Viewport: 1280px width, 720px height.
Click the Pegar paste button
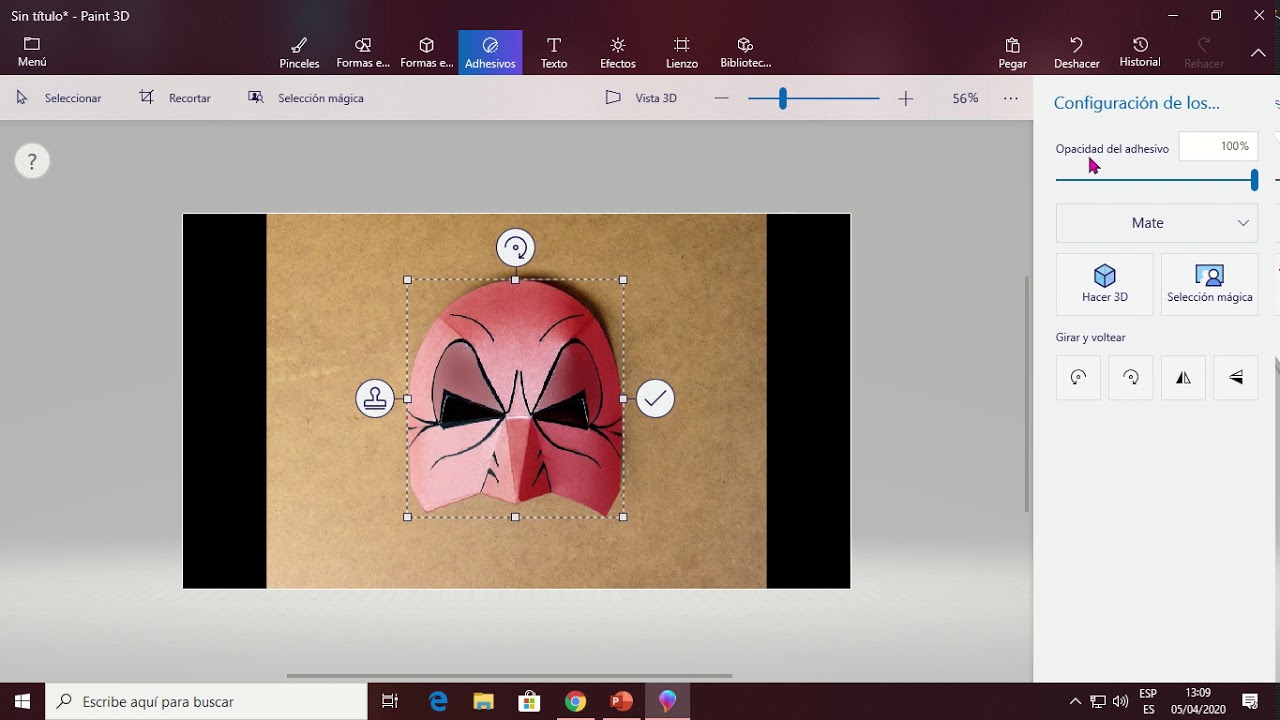[1012, 53]
